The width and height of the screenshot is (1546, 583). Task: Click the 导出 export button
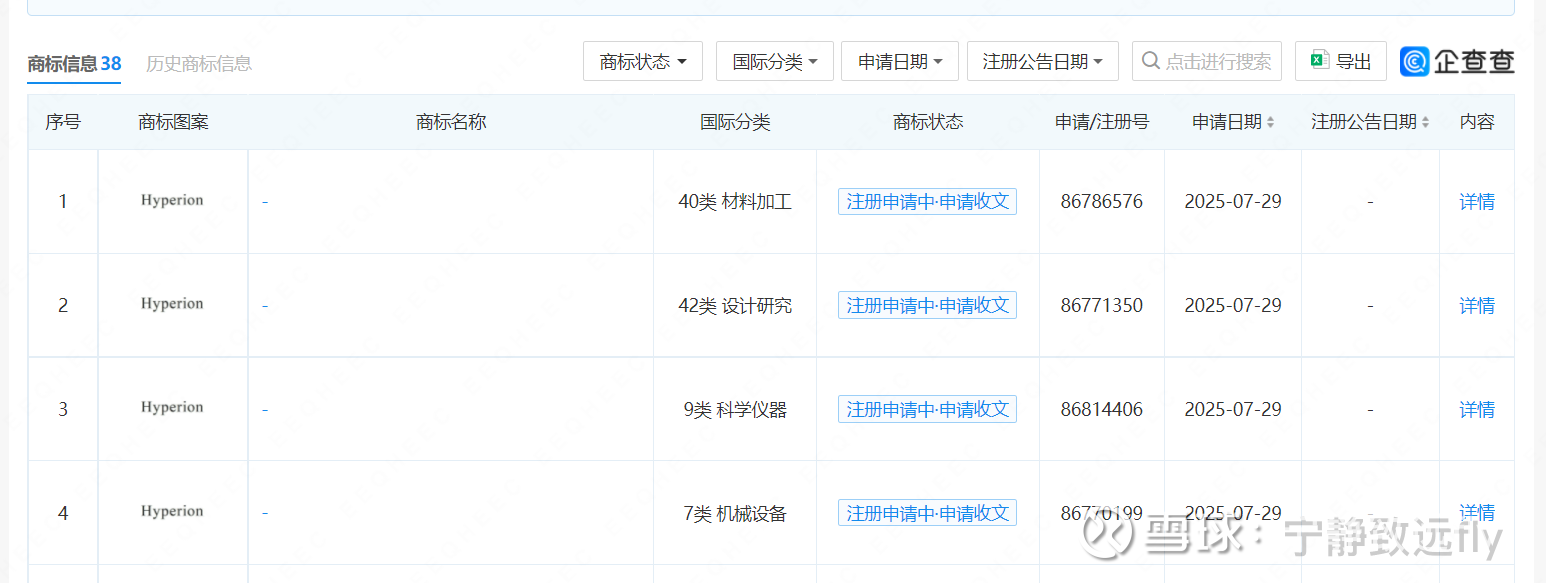[x=1341, y=61]
